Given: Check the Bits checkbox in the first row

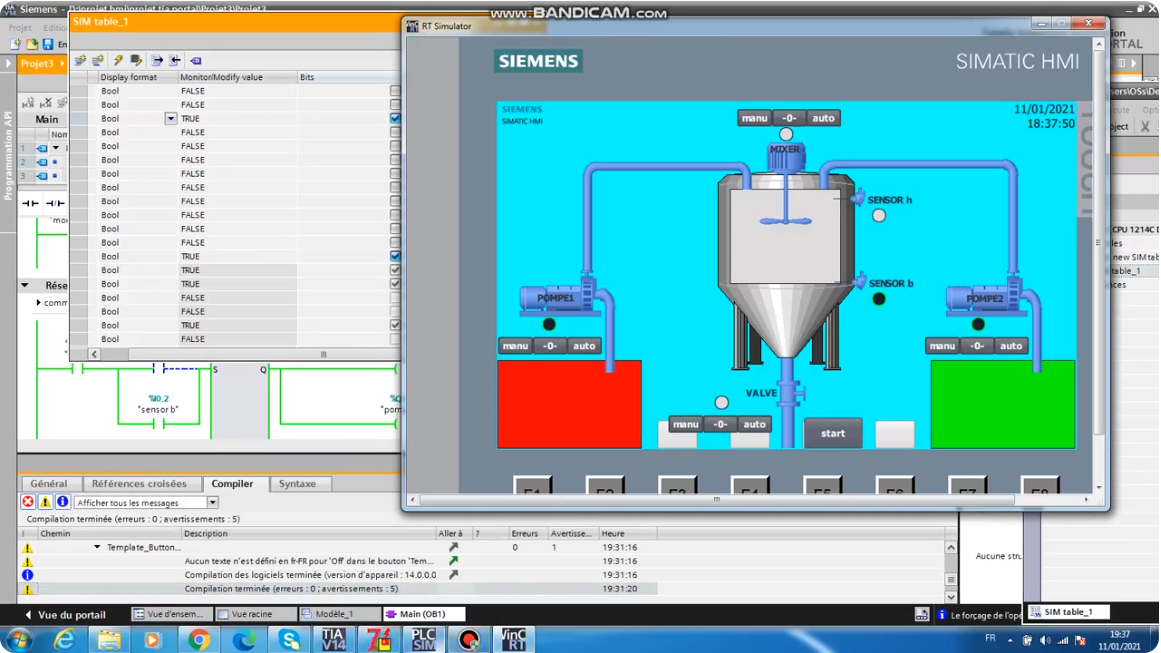Looking at the screenshot, I should point(395,91).
